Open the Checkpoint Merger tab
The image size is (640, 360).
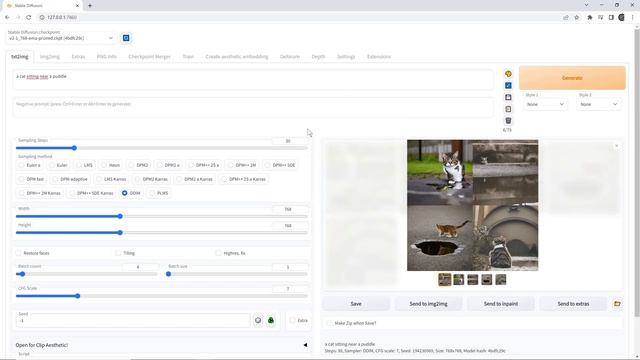click(149, 56)
